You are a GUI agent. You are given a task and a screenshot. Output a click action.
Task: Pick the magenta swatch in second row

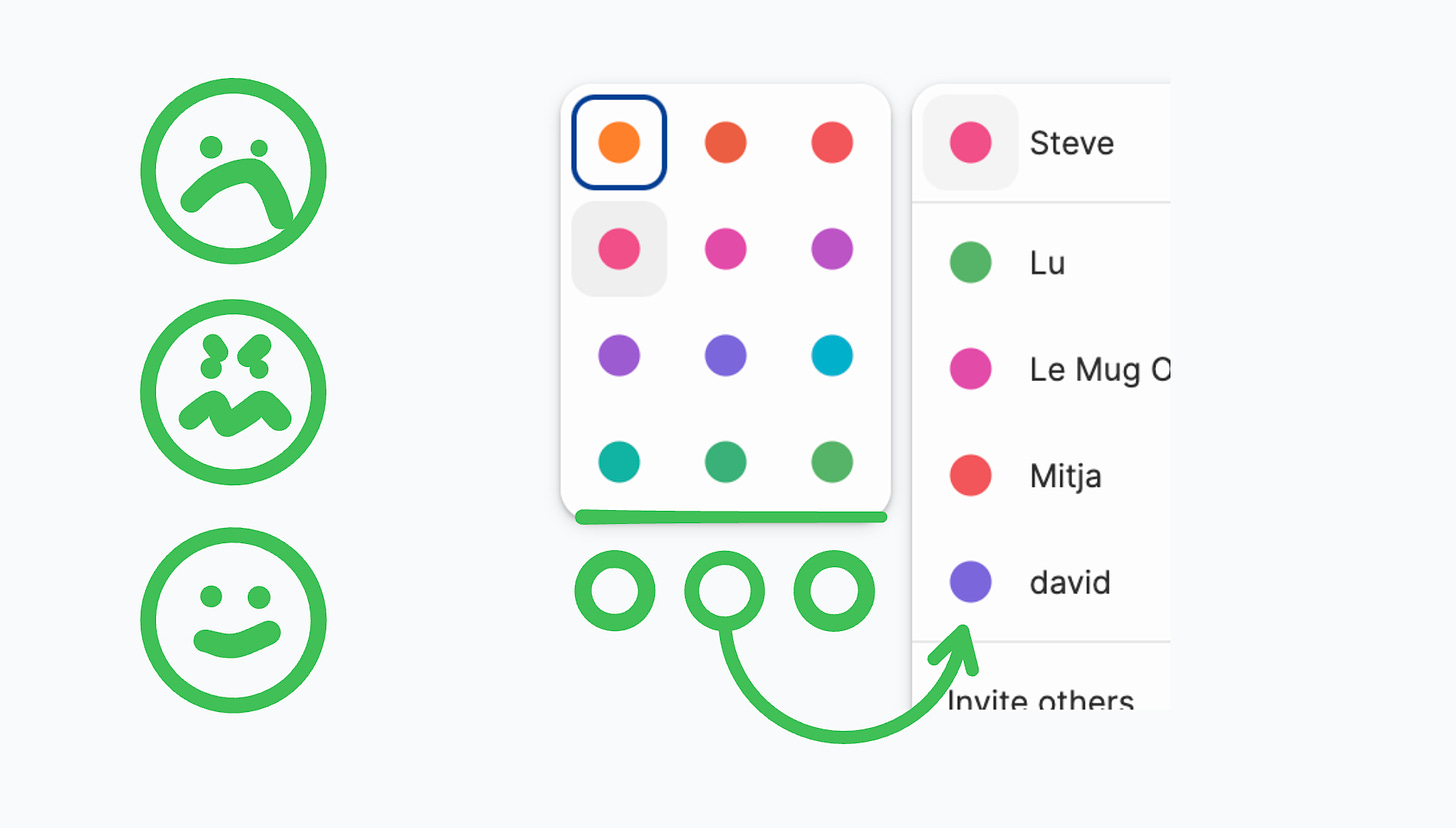[726, 249]
